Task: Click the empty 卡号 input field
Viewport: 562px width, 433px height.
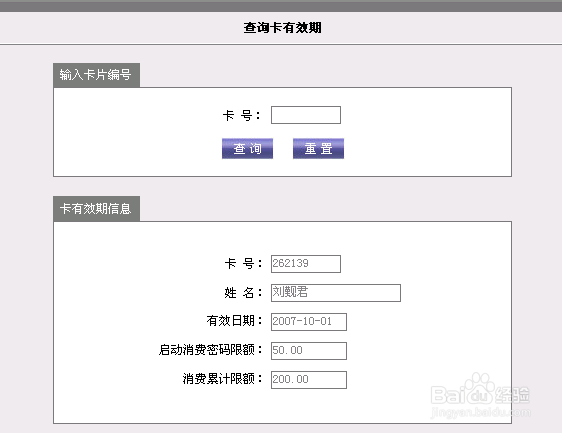Action: click(x=306, y=115)
